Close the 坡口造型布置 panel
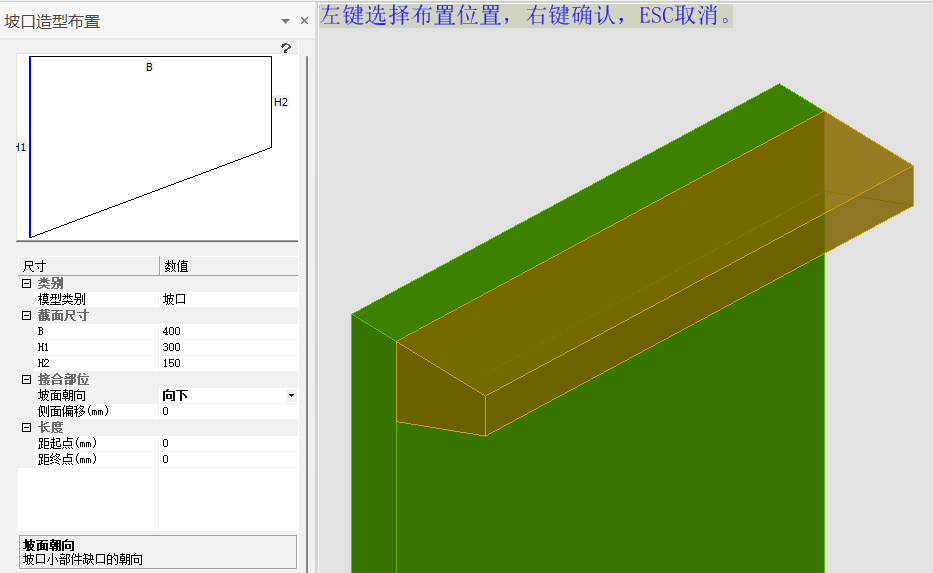933x573 pixels. (x=304, y=21)
